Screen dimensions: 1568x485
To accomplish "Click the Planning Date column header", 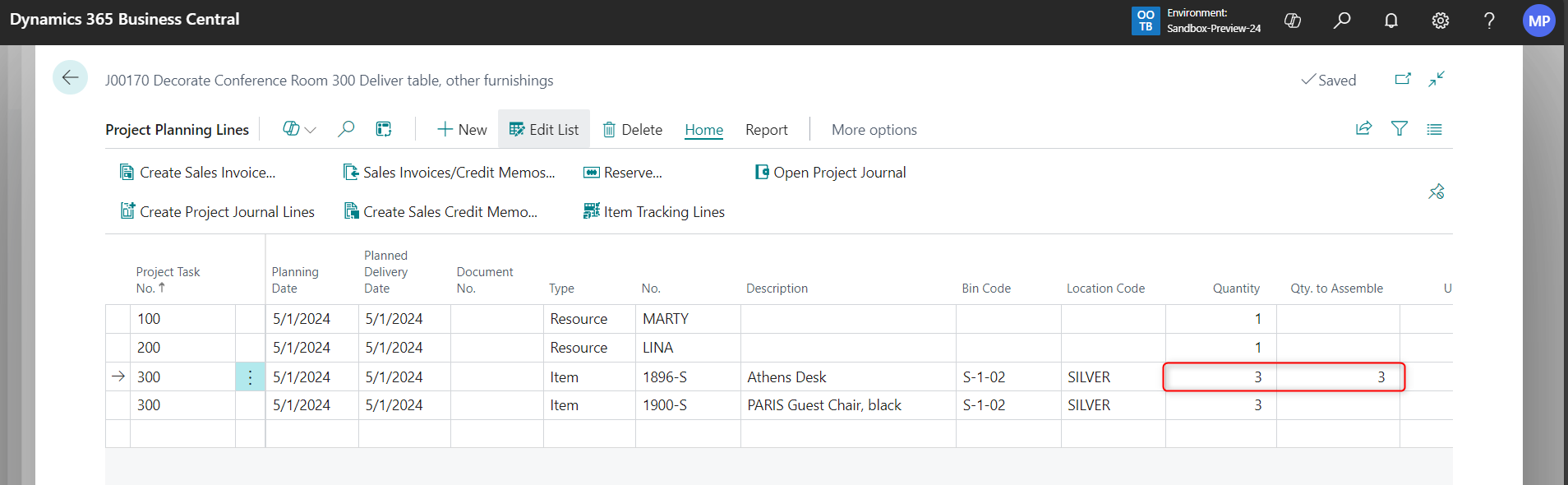I will point(295,279).
